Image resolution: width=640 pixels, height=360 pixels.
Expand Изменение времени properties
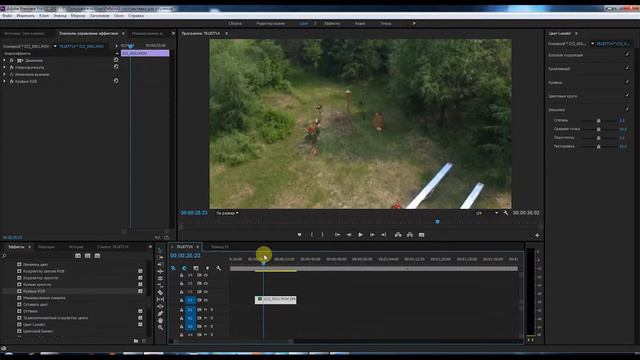[x=4, y=74]
